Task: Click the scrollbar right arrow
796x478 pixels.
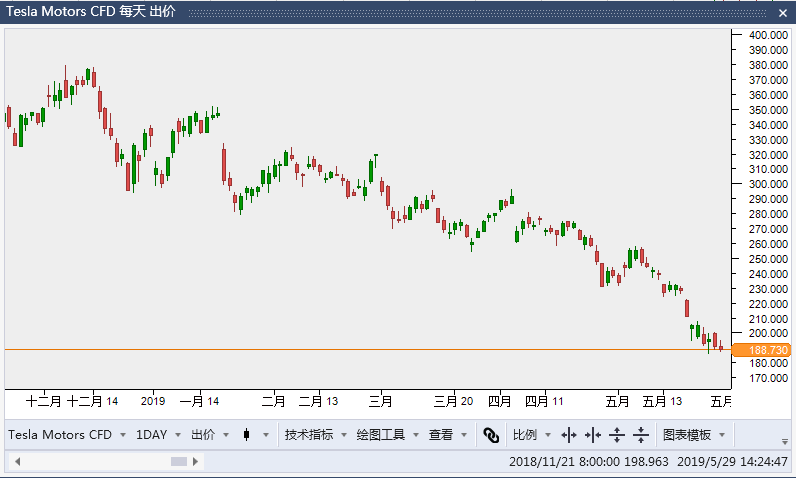Action: 195,461
